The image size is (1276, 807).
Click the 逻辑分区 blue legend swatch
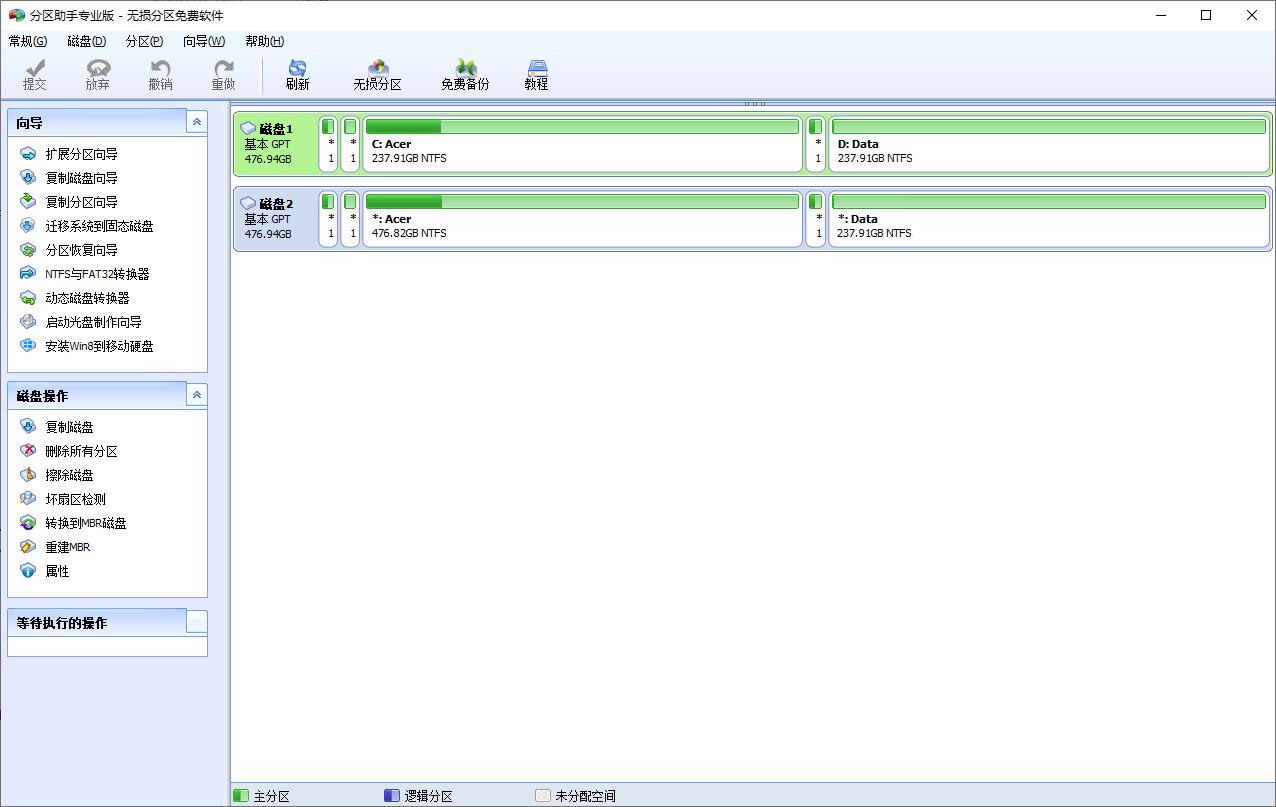coord(392,796)
